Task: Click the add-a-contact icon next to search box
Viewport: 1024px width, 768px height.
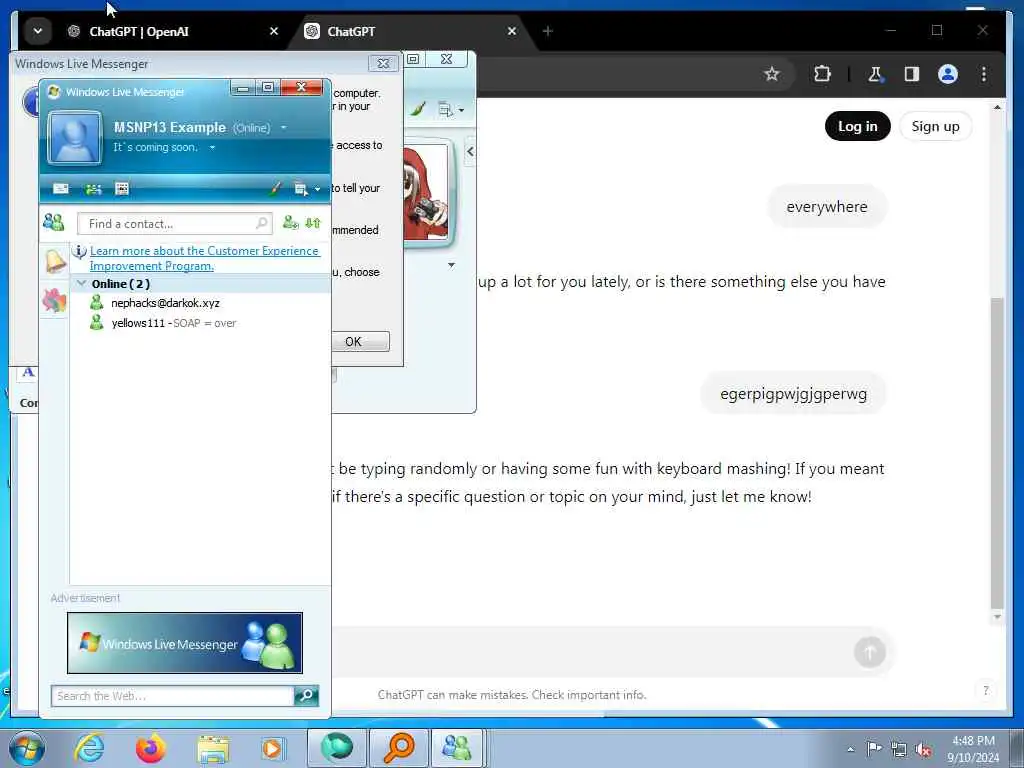Action: coord(290,223)
